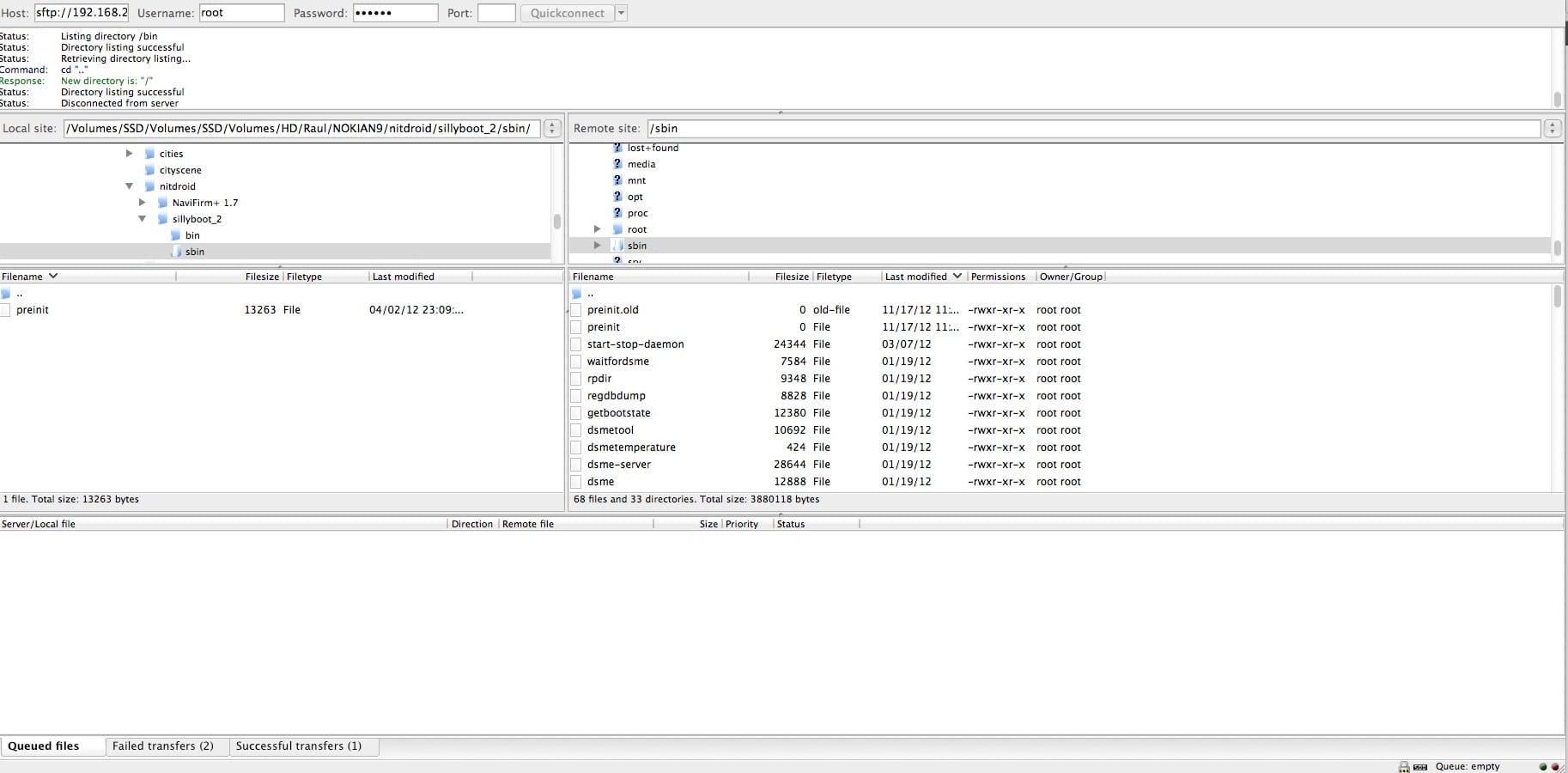The height and width of the screenshot is (773, 1568).
Task: Click the nitdroid folder icon in local tree
Action: (x=149, y=186)
